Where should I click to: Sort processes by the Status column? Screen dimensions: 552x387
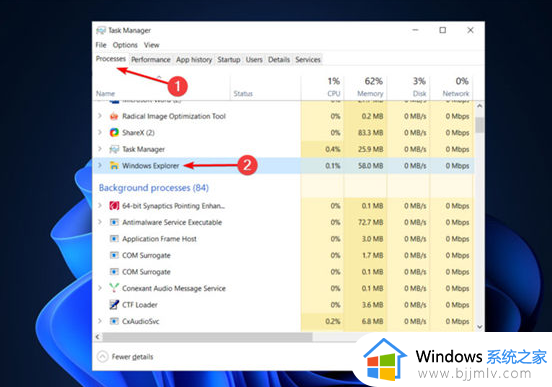click(243, 94)
